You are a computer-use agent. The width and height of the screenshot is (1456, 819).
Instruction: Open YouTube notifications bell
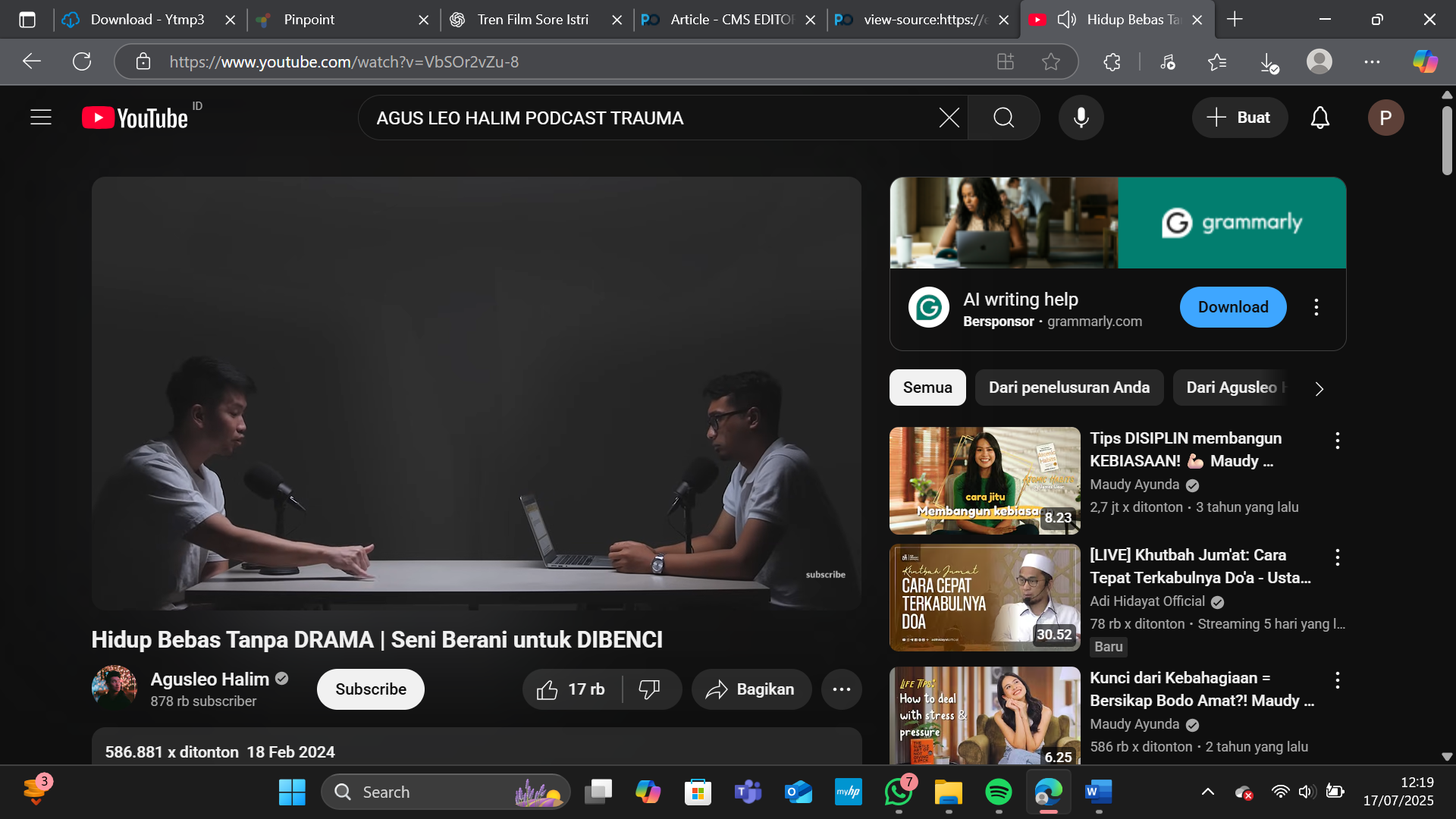1319,118
